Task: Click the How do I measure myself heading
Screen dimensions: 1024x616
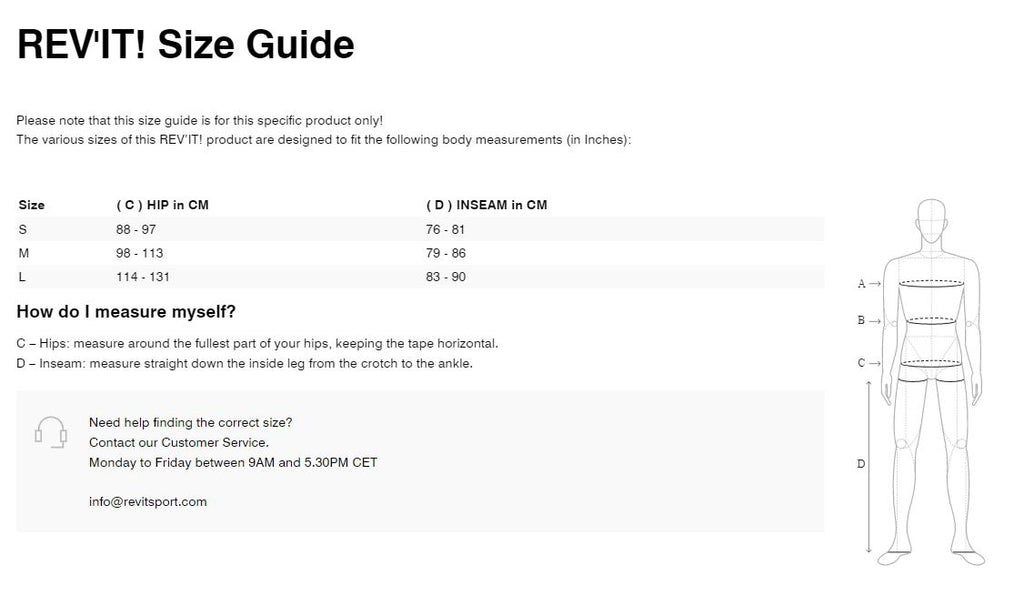Action: click(126, 312)
